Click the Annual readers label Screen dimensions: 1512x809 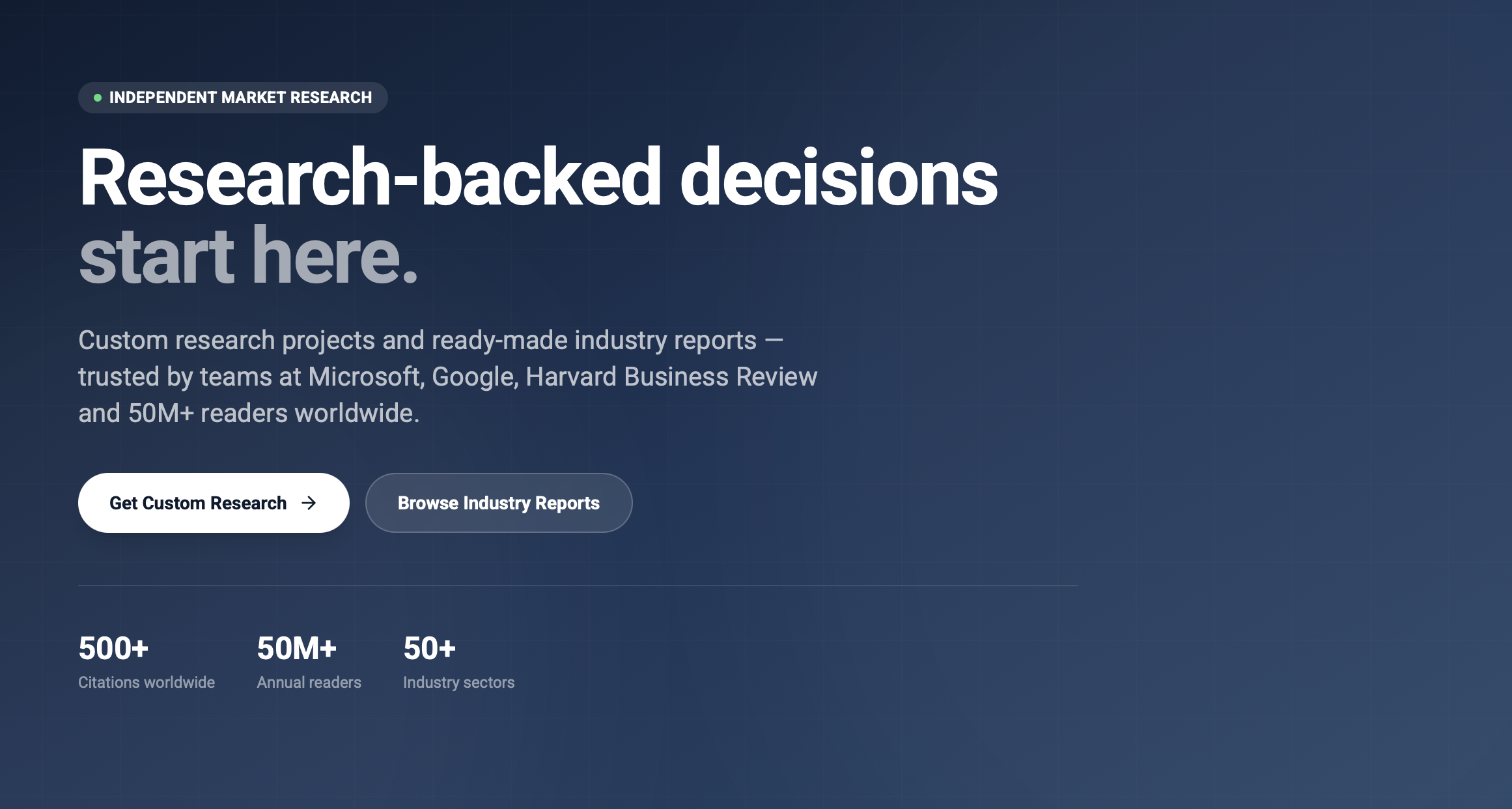coord(309,683)
